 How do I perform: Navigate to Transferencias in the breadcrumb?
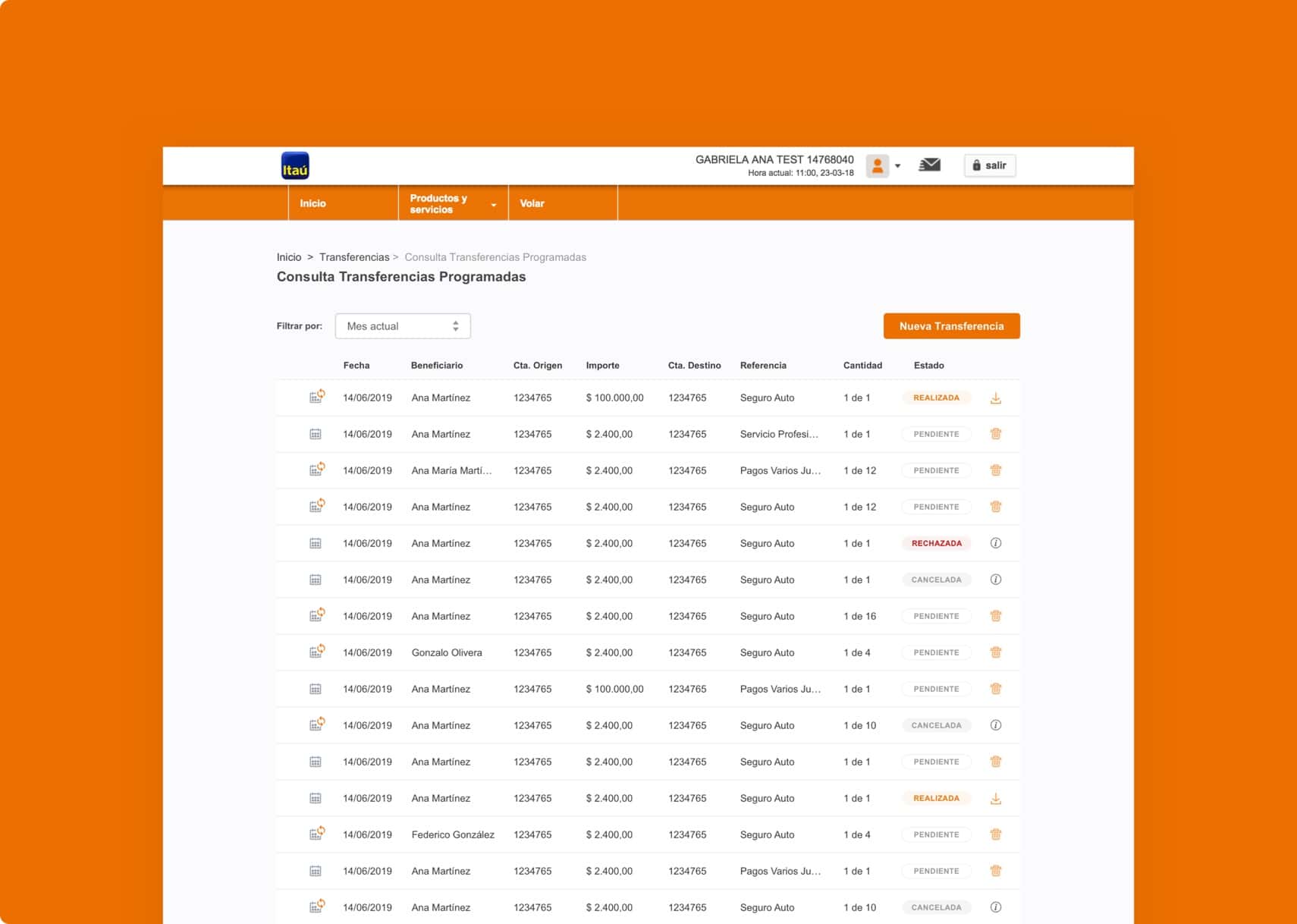(x=353, y=257)
